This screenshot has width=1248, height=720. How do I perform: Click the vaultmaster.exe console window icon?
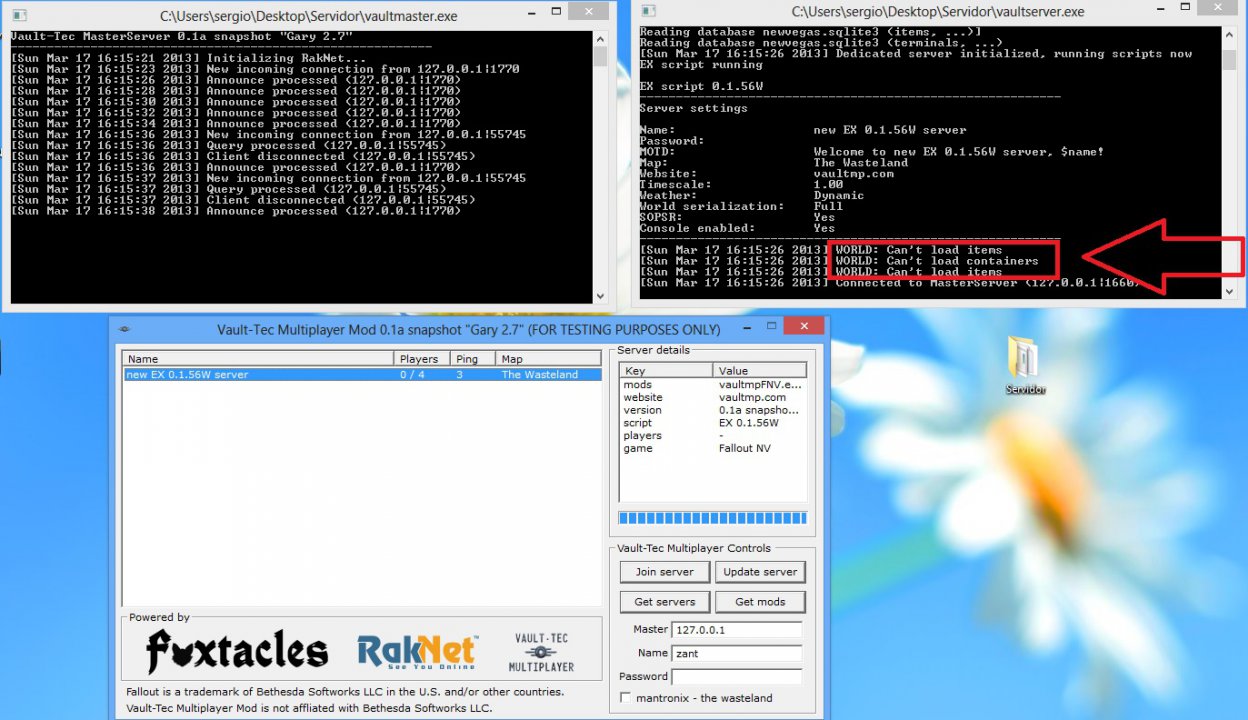coord(17,13)
